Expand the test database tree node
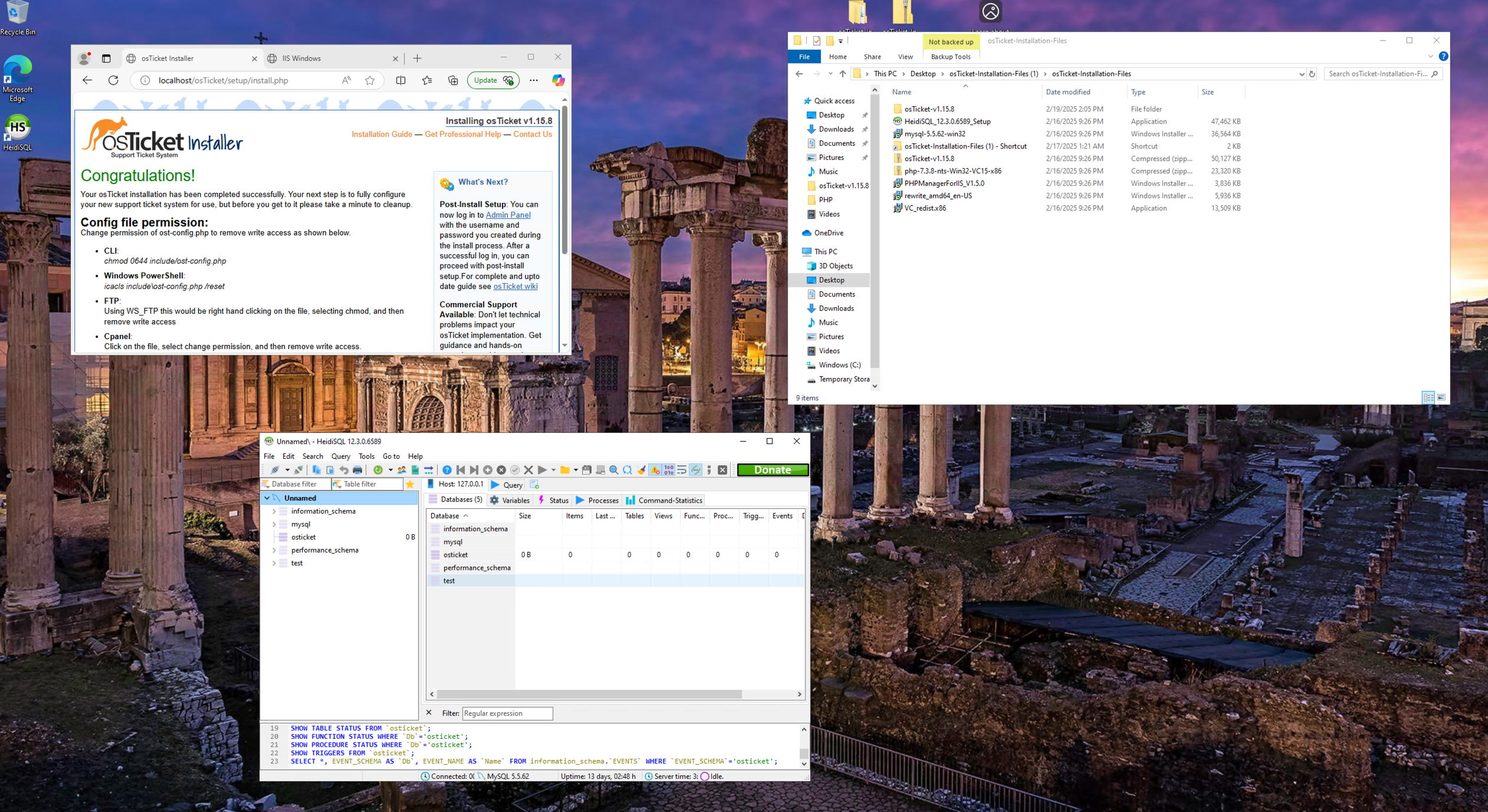1488x812 pixels. (x=274, y=563)
